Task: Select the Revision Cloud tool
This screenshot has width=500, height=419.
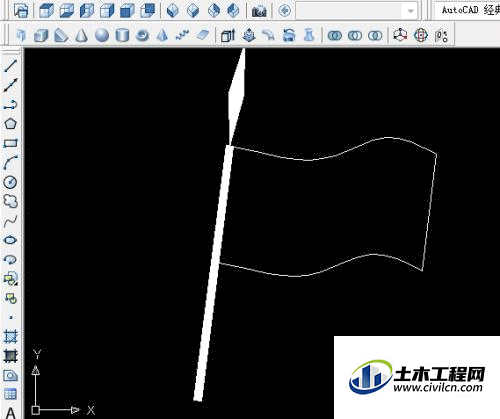Action: (10, 201)
